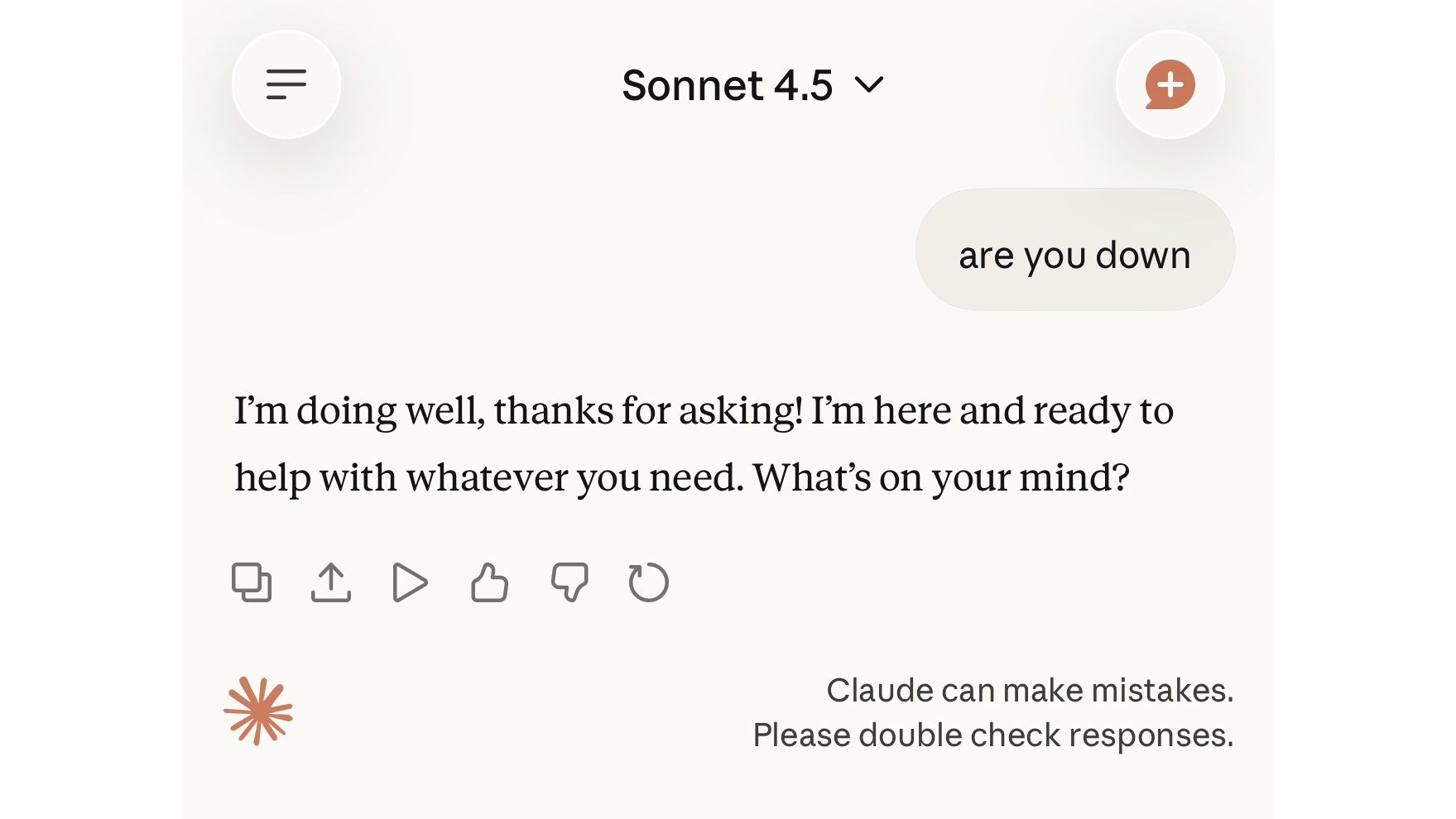This screenshot has width=1456, height=819.
Task: Share the assistant's reply
Action: coord(331,582)
